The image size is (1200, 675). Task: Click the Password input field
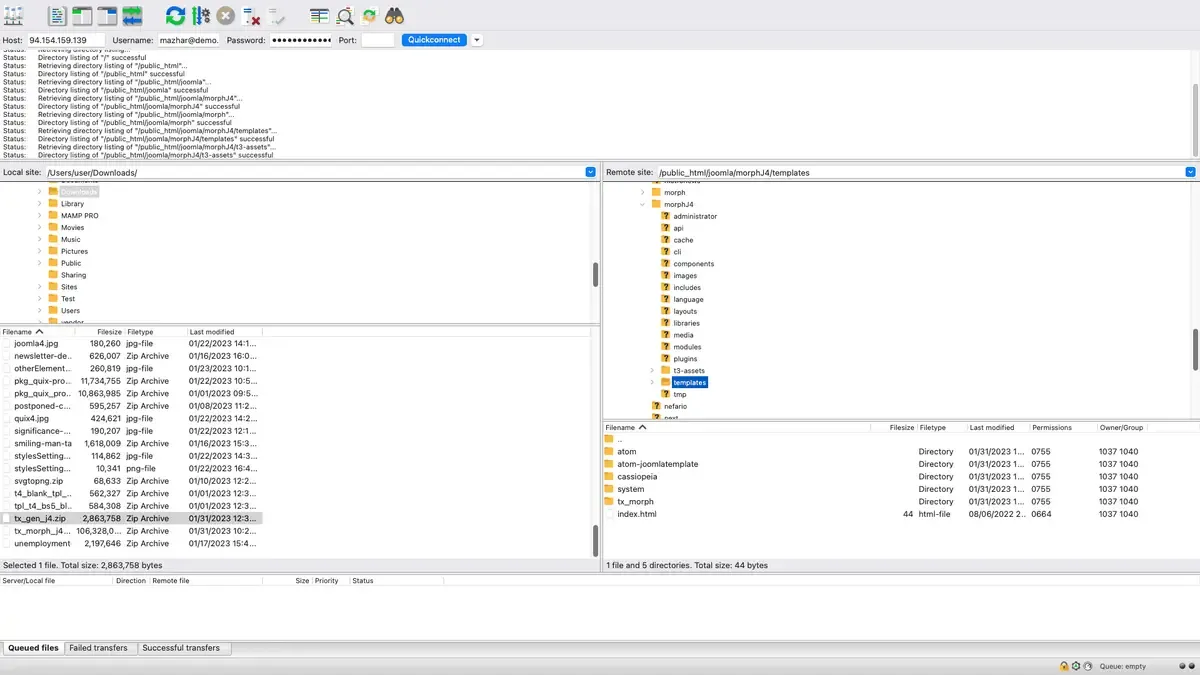(301, 40)
